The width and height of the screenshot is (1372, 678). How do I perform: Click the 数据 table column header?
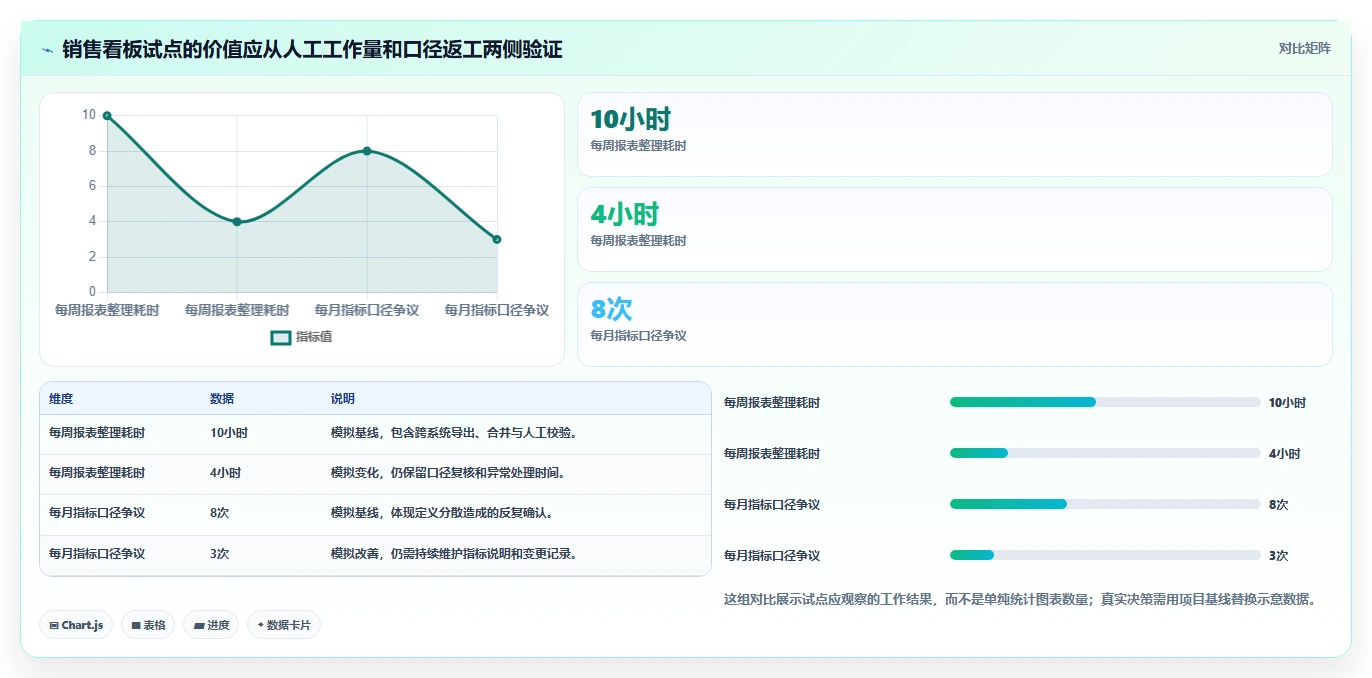[x=222, y=399]
